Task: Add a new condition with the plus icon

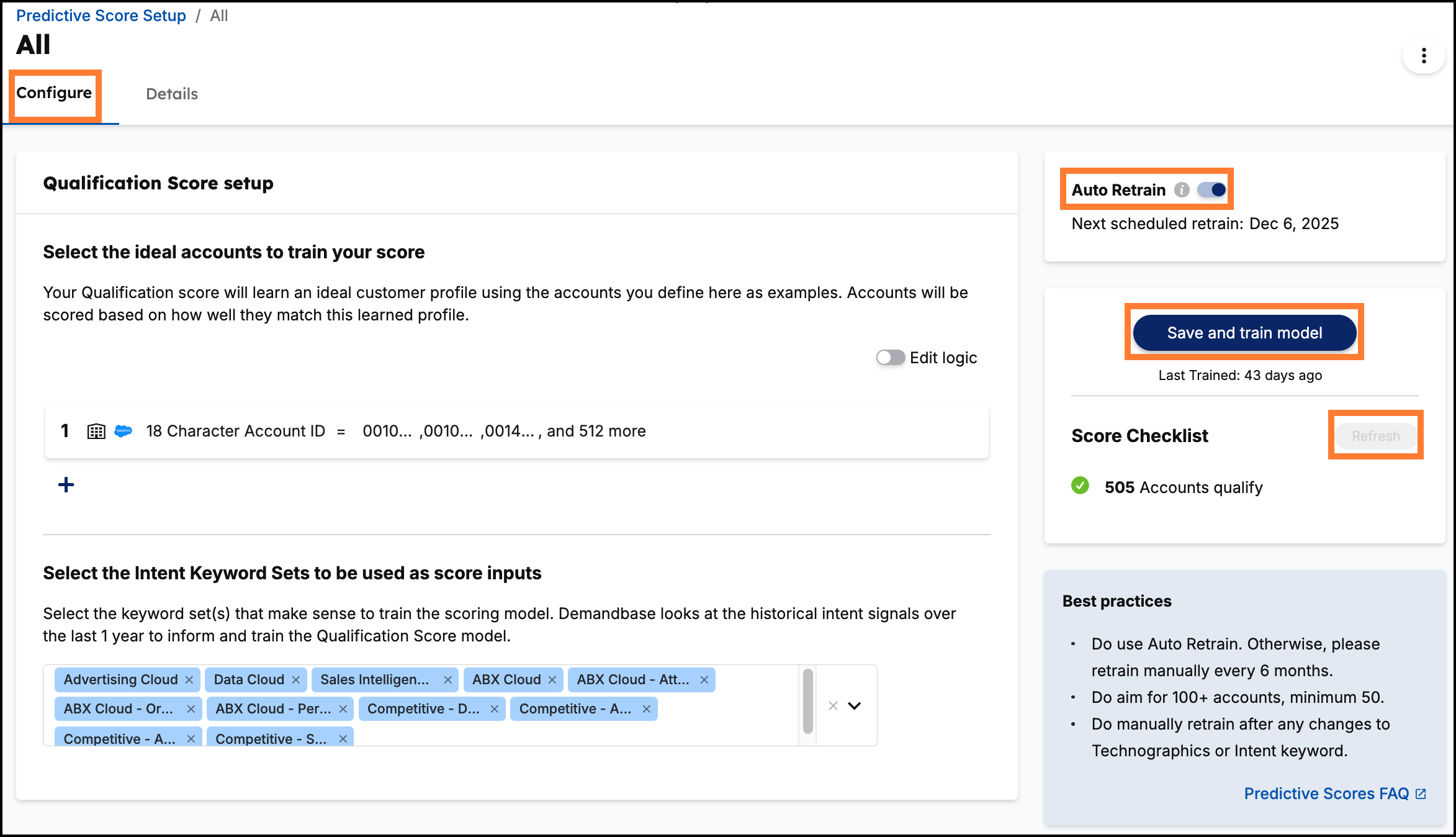Action: pos(66,485)
